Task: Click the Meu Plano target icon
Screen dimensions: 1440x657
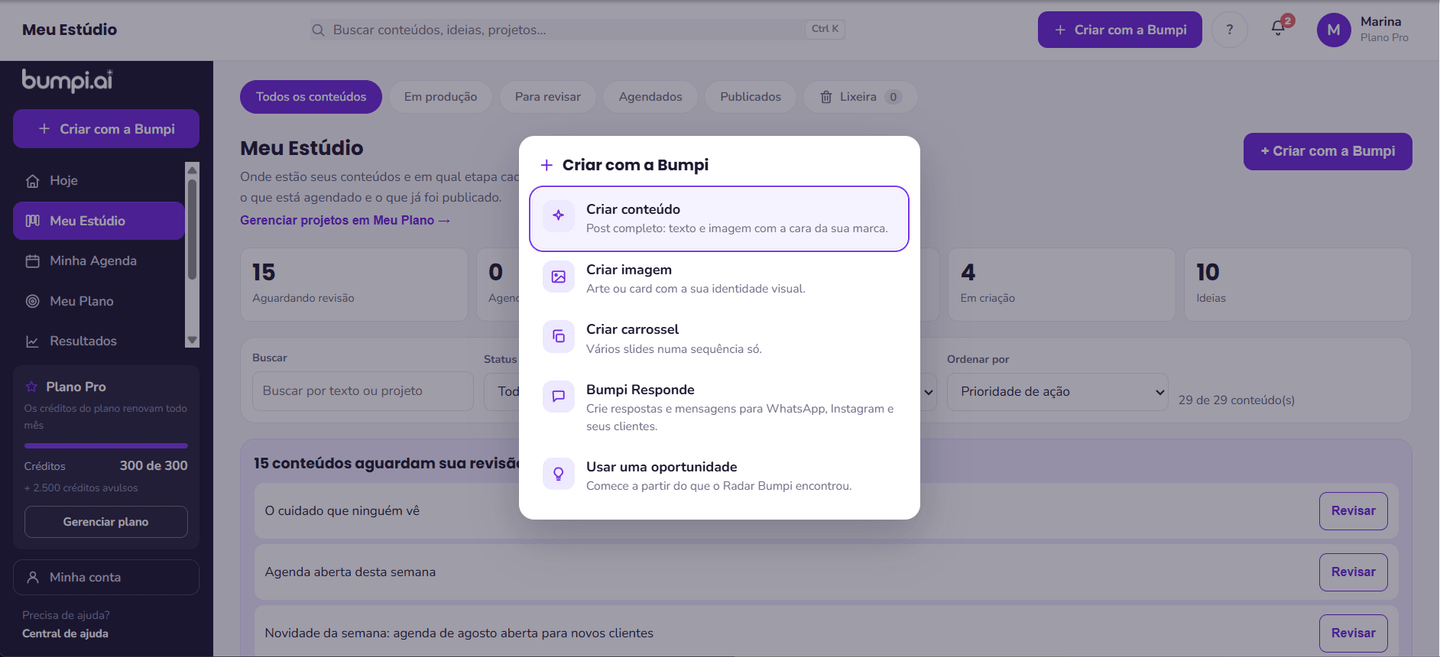Action: point(32,301)
